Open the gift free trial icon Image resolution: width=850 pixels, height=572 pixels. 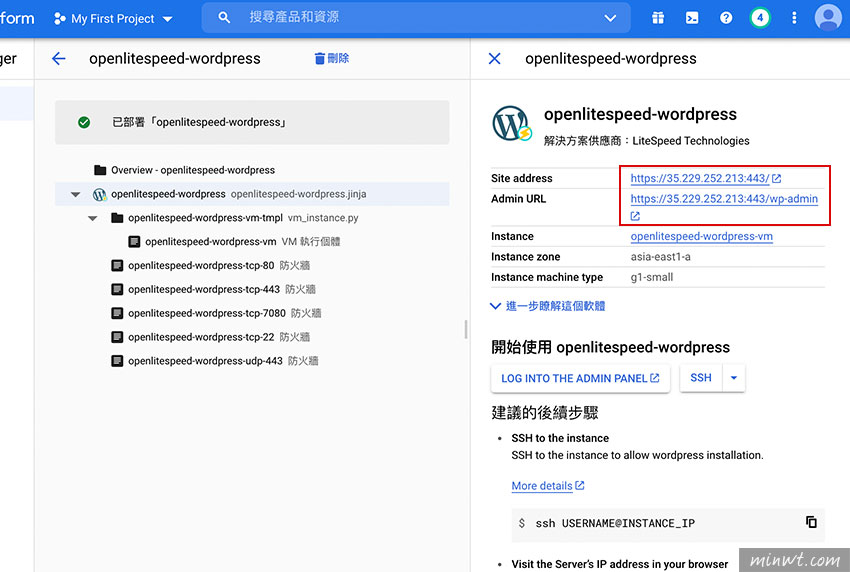(x=658, y=18)
